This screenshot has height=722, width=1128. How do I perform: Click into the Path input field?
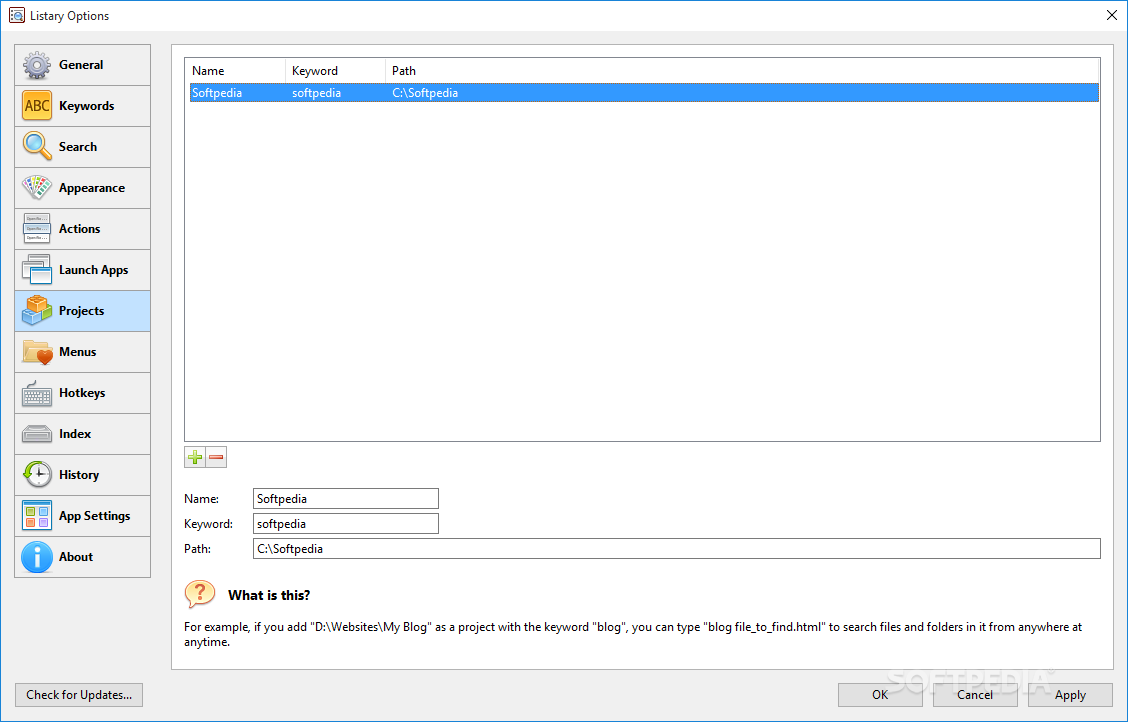coord(677,549)
